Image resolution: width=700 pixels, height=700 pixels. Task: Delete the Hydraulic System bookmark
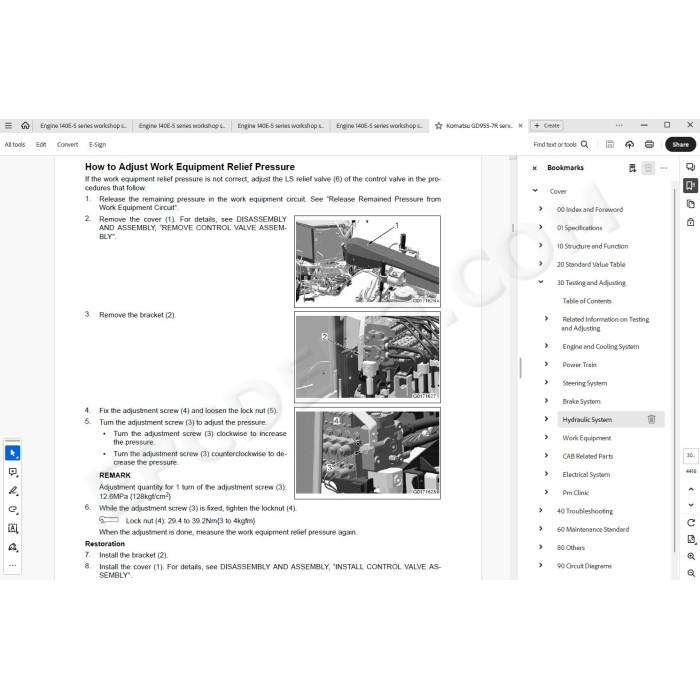pos(651,419)
